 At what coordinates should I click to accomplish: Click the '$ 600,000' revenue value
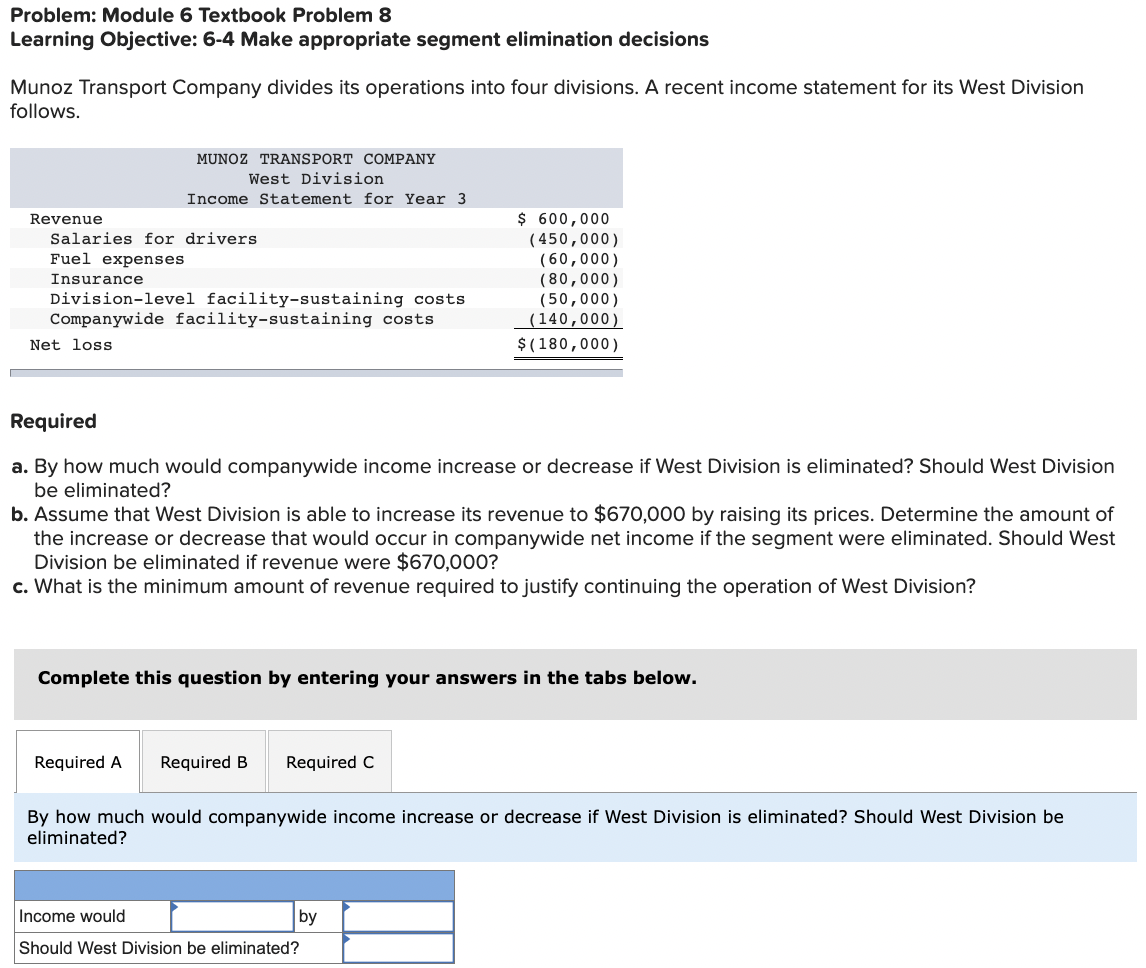[563, 219]
